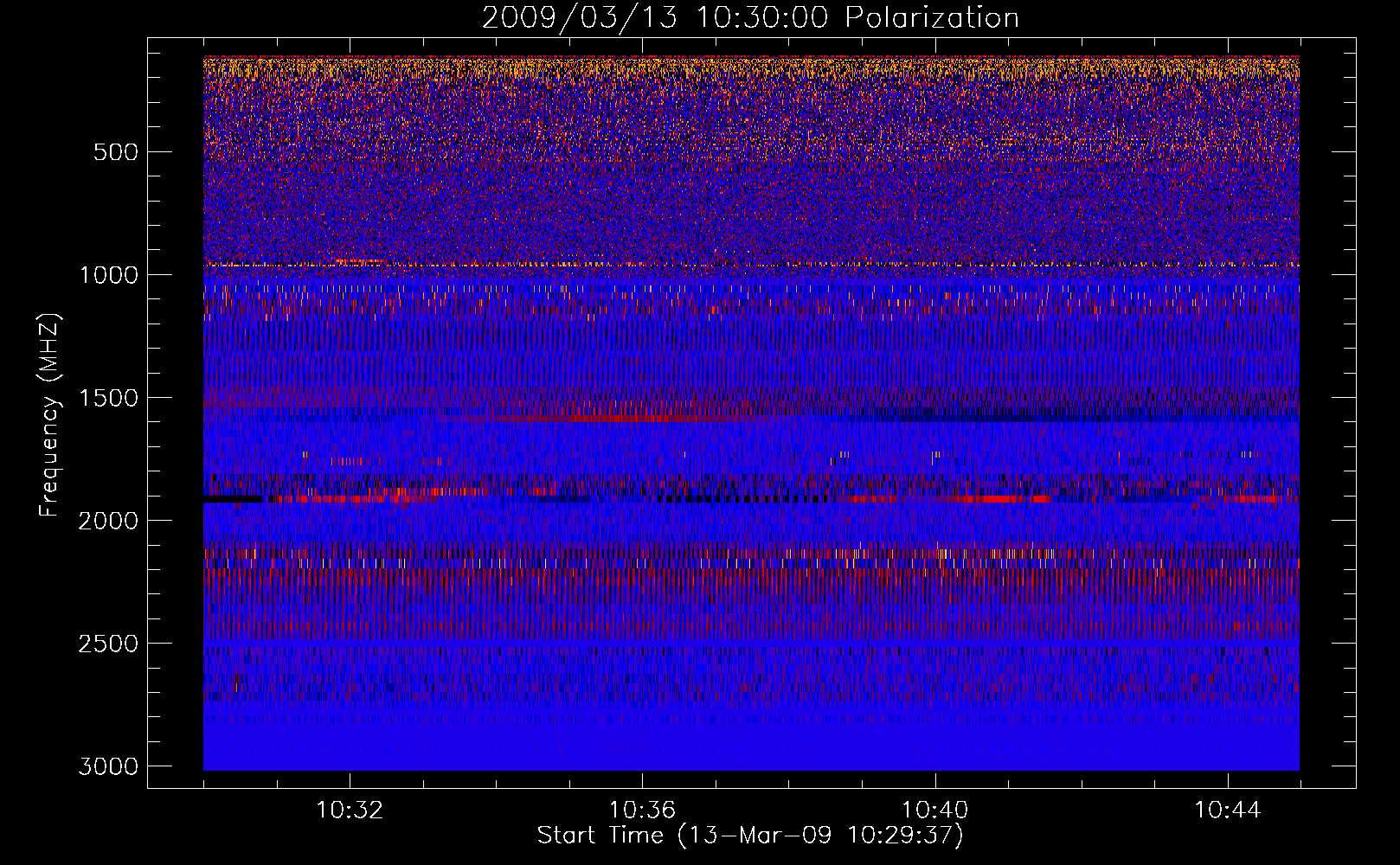Click the 10:44 time tick label

[1227, 811]
